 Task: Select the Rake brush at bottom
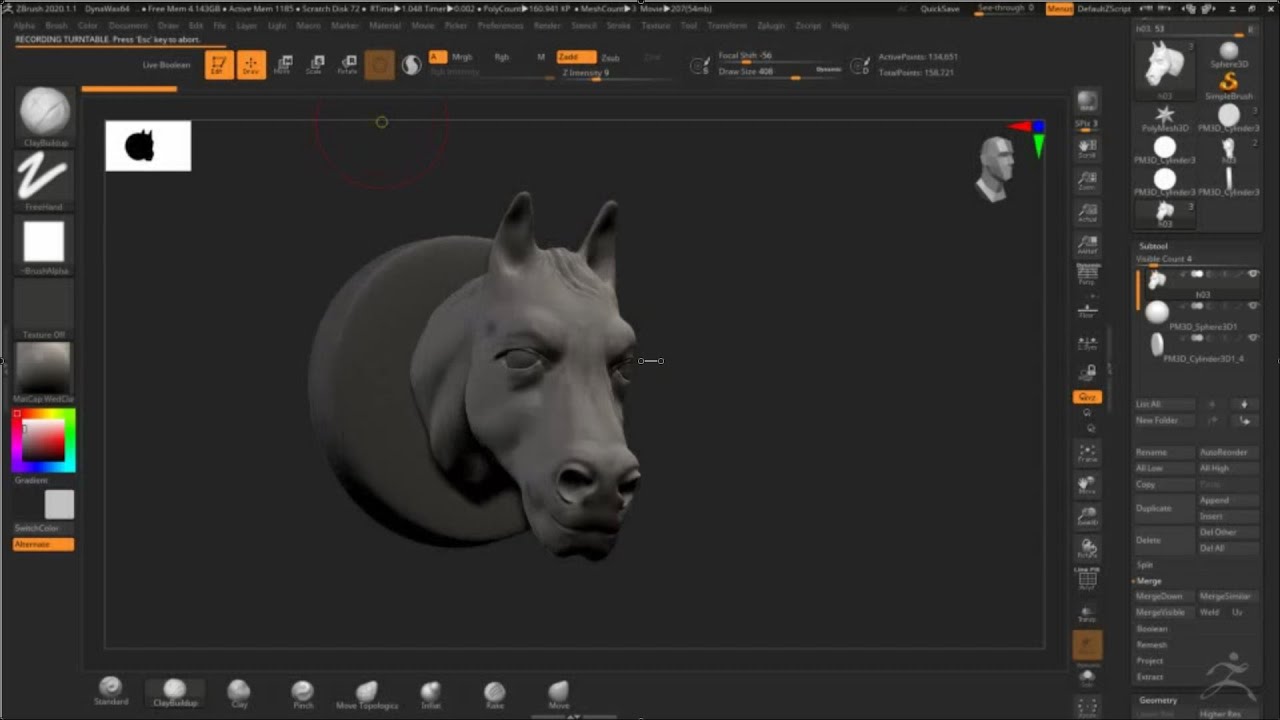494,694
